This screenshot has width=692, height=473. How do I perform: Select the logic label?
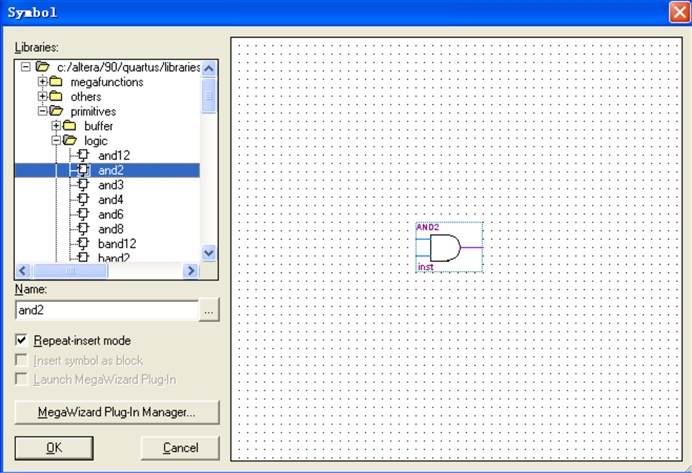(x=96, y=140)
